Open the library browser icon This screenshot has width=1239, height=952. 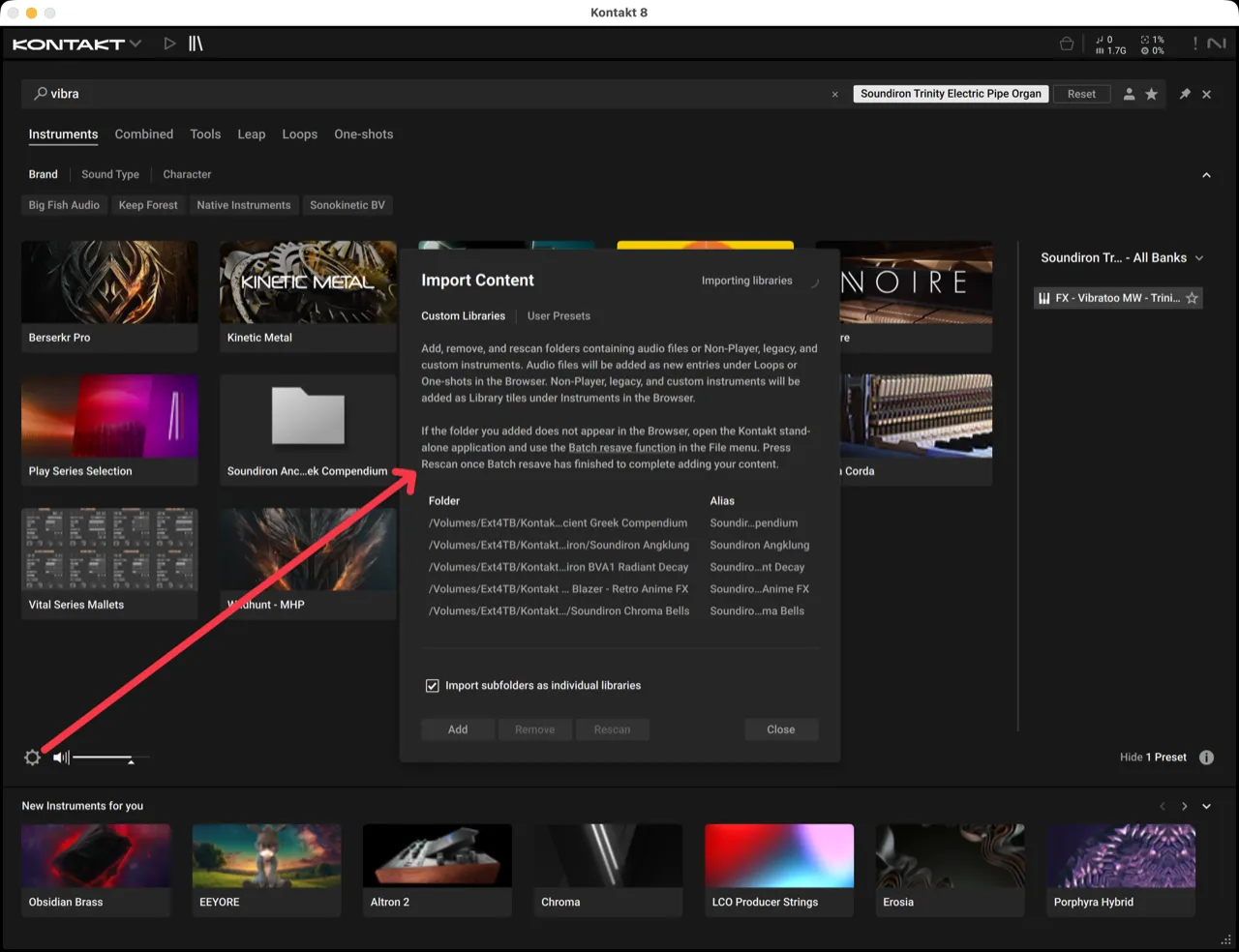[196, 44]
